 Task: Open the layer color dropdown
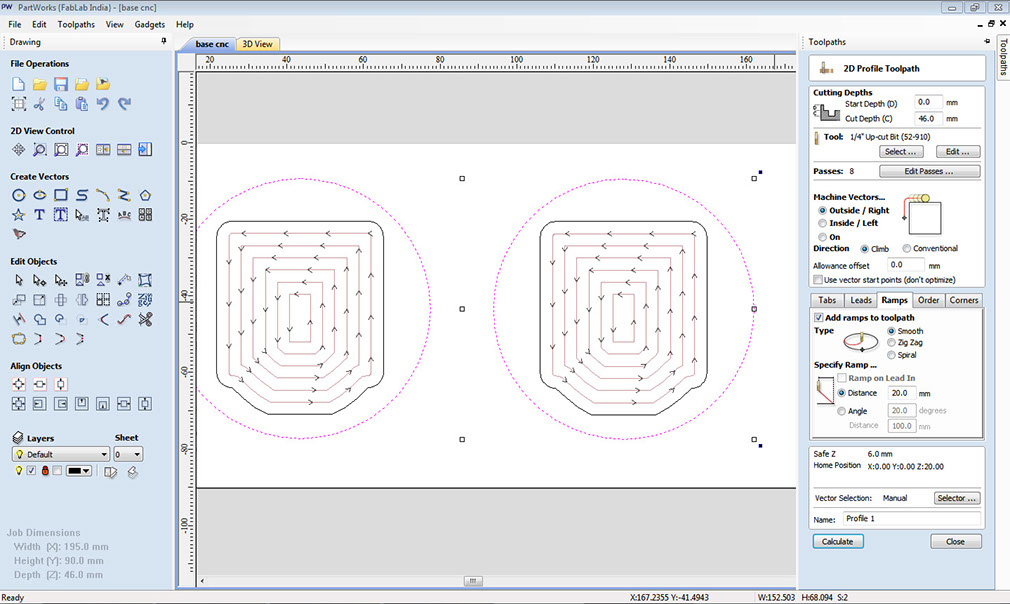79,471
